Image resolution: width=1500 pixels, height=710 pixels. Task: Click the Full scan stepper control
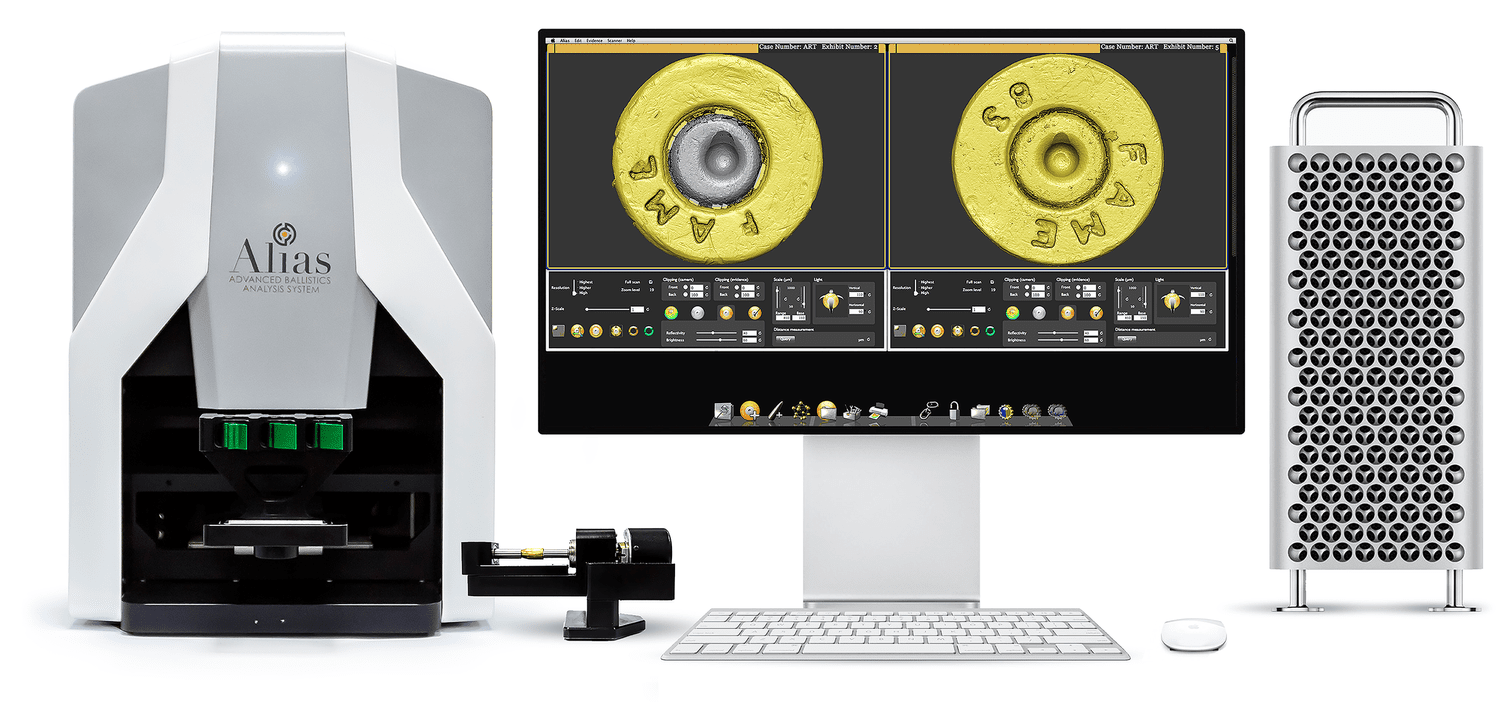[650, 282]
